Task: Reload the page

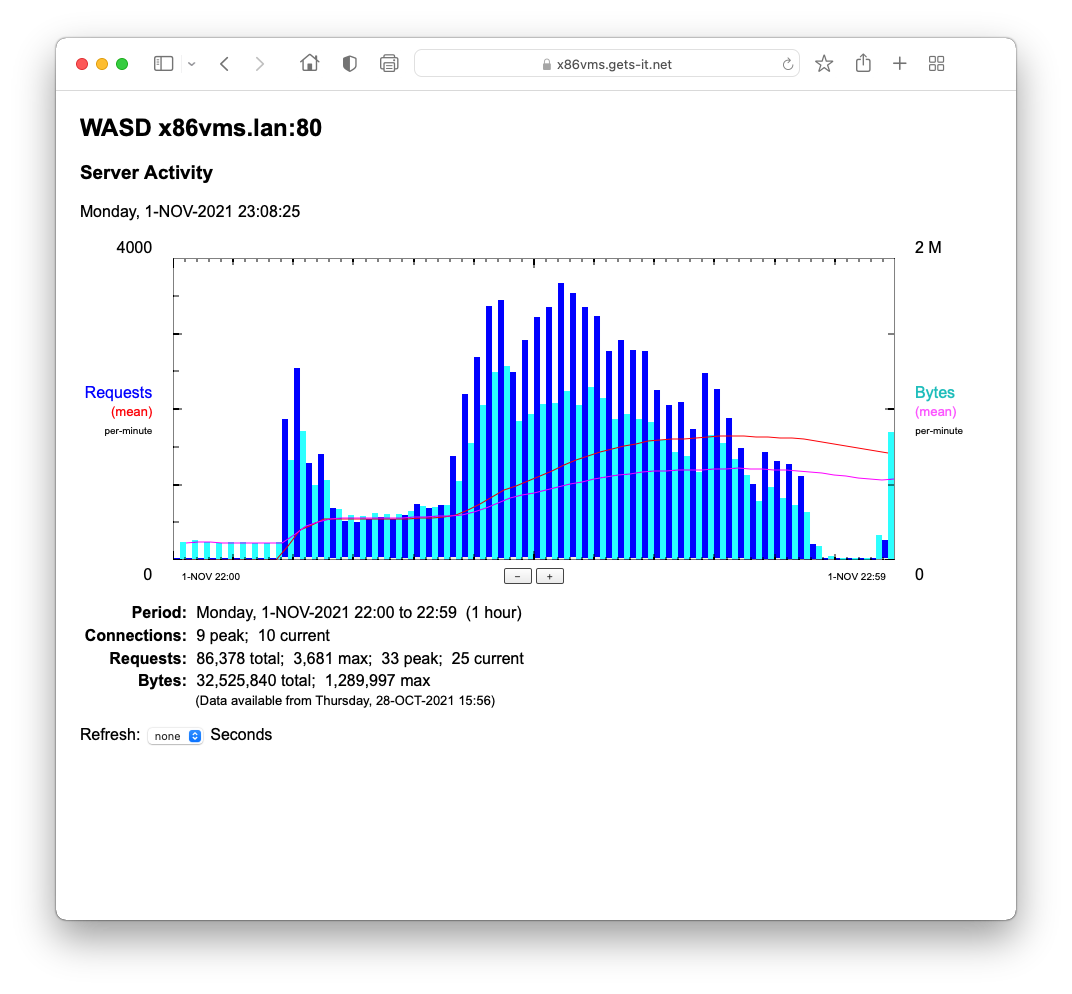Action: tap(788, 64)
